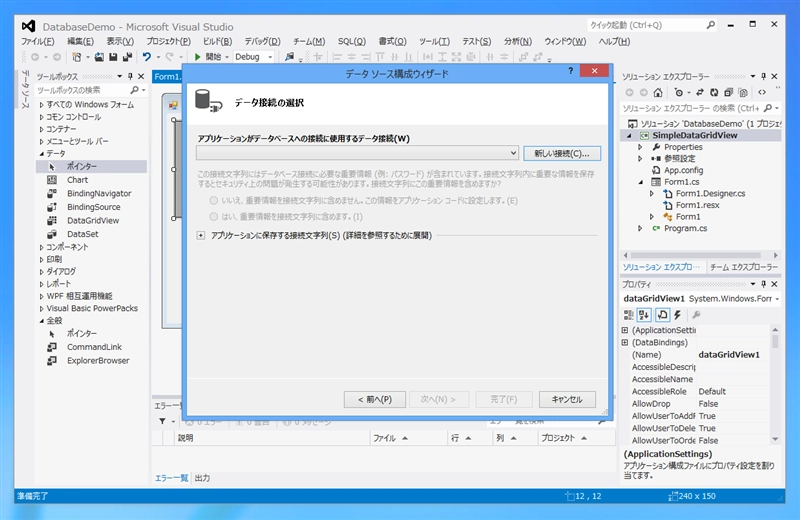Open the ファイル(F) menu
Image resolution: width=800 pixels, height=520 pixels.
pos(37,41)
